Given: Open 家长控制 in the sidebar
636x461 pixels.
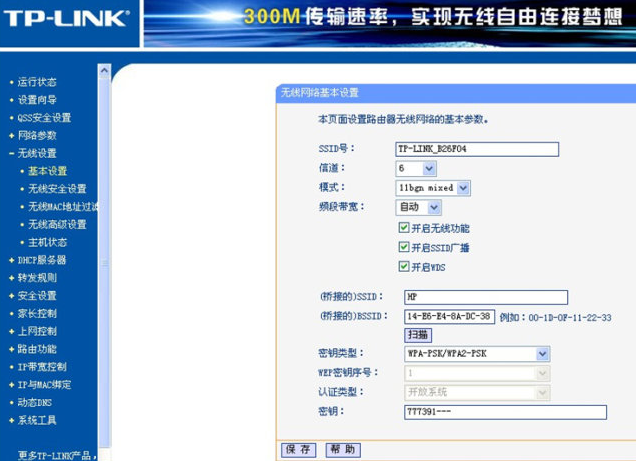Looking at the screenshot, I should (37, 314).
